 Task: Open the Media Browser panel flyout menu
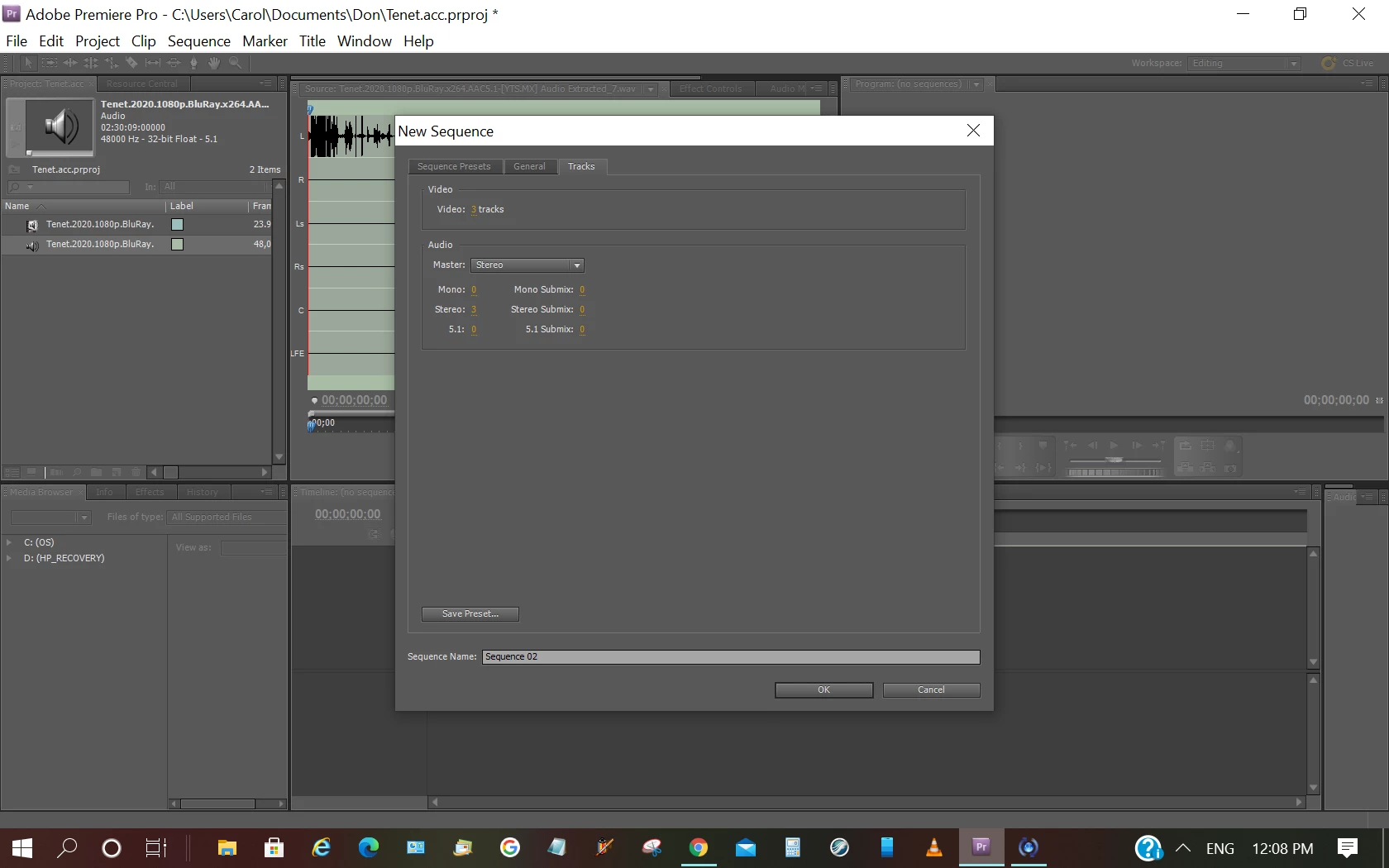tap(266, 492)
